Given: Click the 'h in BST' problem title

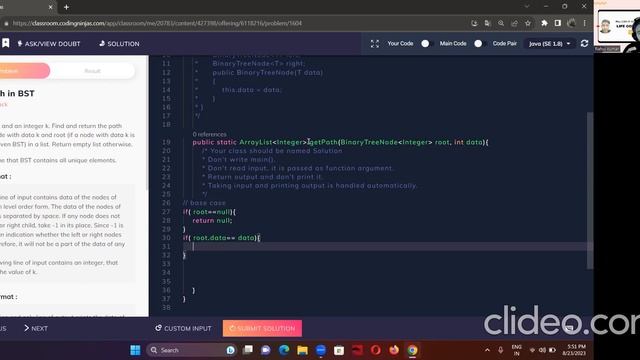Looking at the screenshot, I should coord(17,93).
